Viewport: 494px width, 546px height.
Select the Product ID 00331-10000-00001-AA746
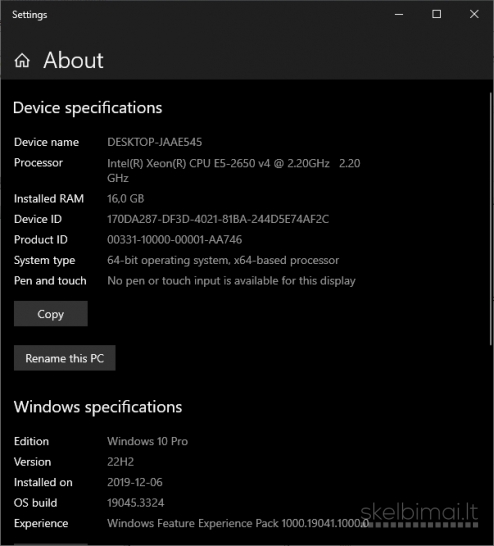click(x=174, y=240)
